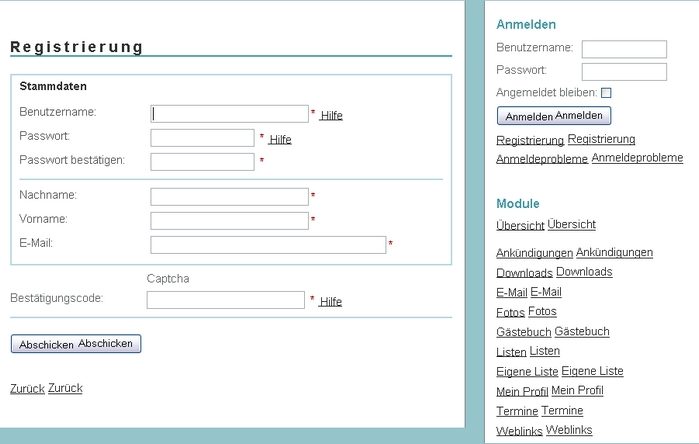Viewport: 699px width, 444px height.
Task: Click Passwort field in Anmelden sidebar
Action: coord(624,72)
